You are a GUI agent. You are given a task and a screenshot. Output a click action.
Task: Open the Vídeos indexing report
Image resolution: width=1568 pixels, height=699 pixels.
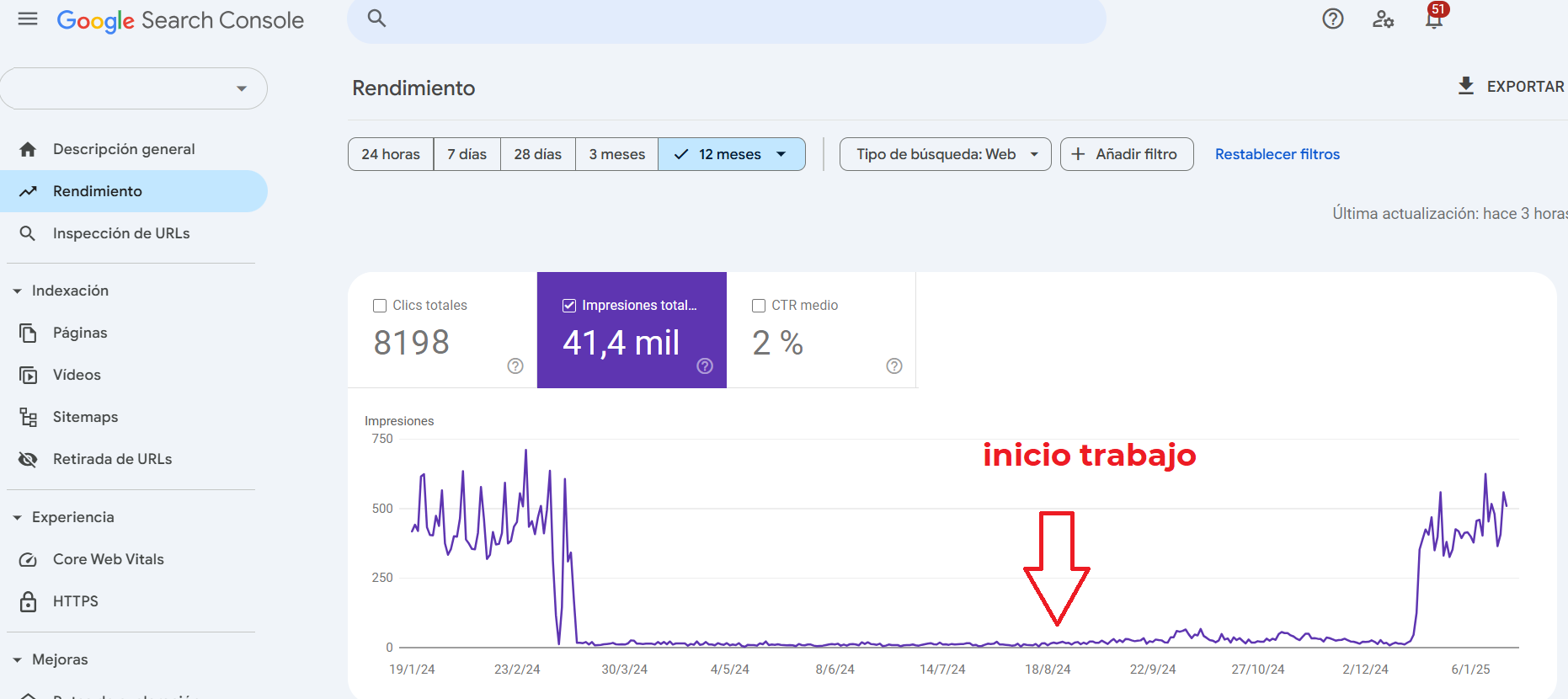(x=133, y=375)
